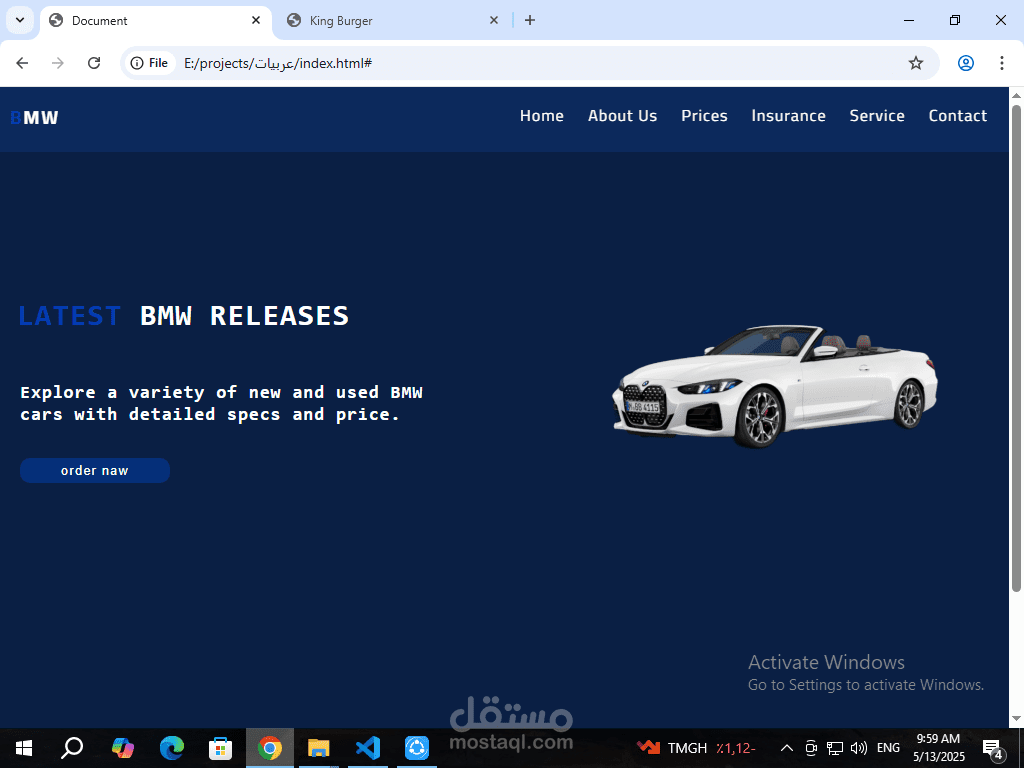
Task: Click the back navigation arrow
Action: [22, 62]
